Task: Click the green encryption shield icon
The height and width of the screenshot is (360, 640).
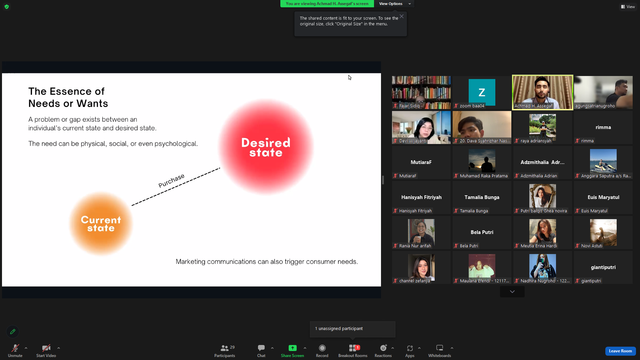Action: pos(7,7)
